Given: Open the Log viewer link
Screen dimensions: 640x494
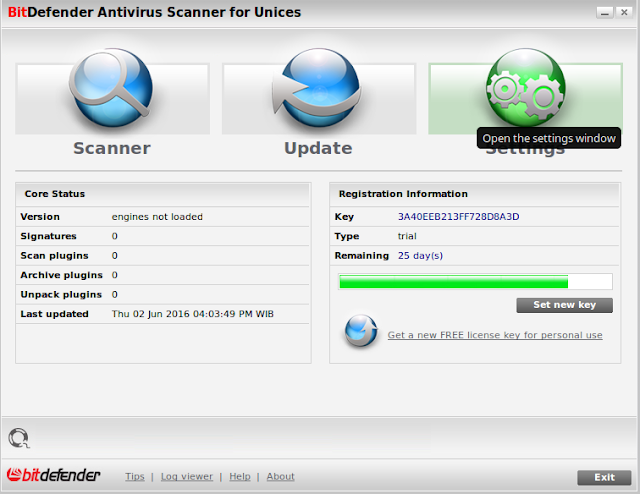Looking at the screenshot, I should 186,477.
